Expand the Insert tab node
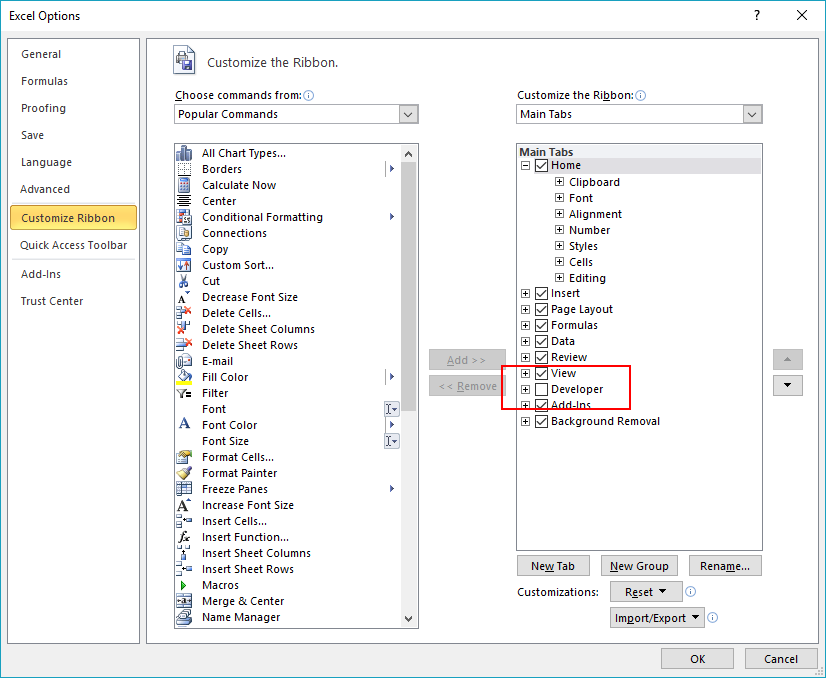This screenshot has width=826, height=678. pos(525,293)
